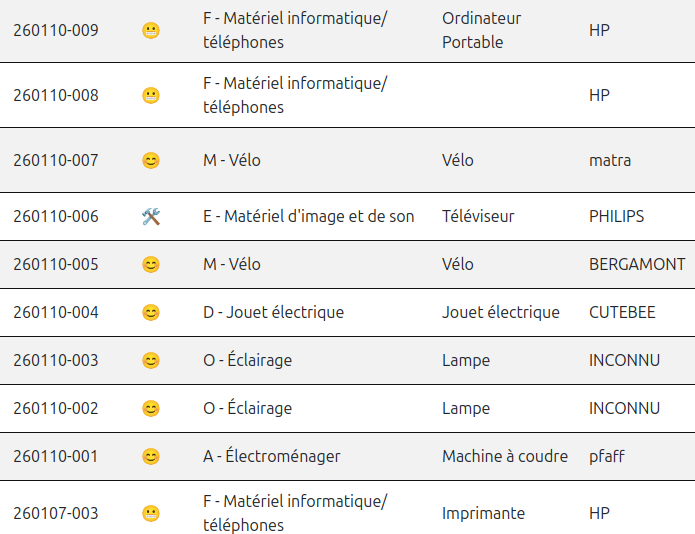Click the Jouet électrique category for 260110-004
Viewport: 695px width, 534px height.
(273, 312)
